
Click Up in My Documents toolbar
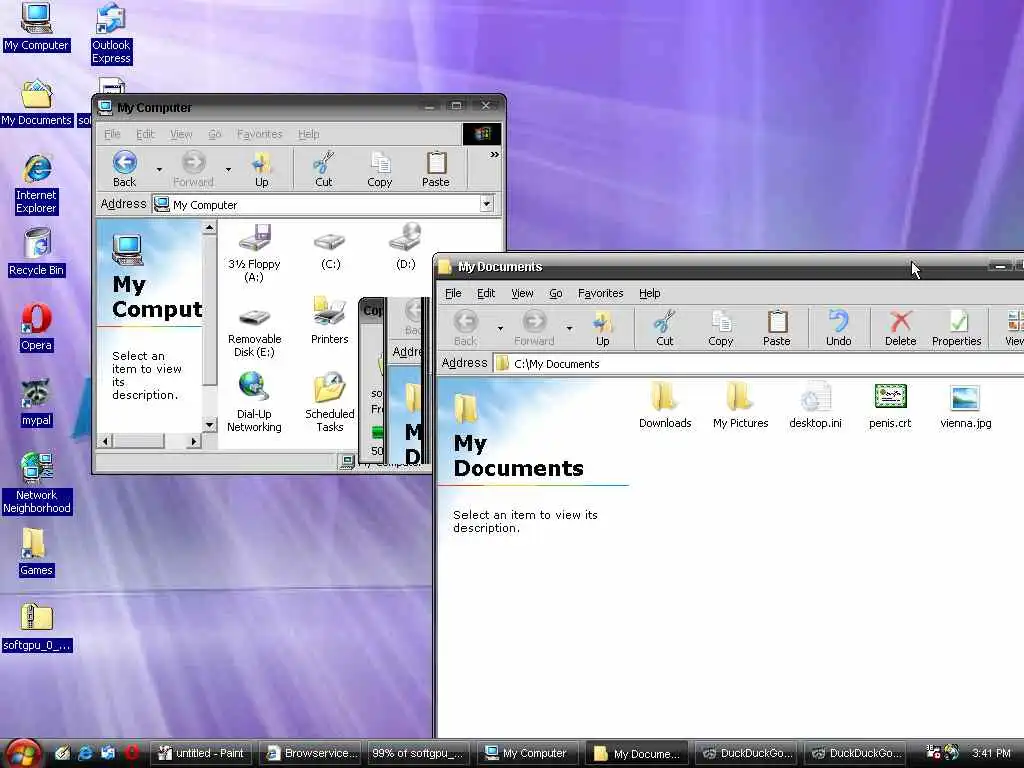pyautogui.click(x=602, y=328)
